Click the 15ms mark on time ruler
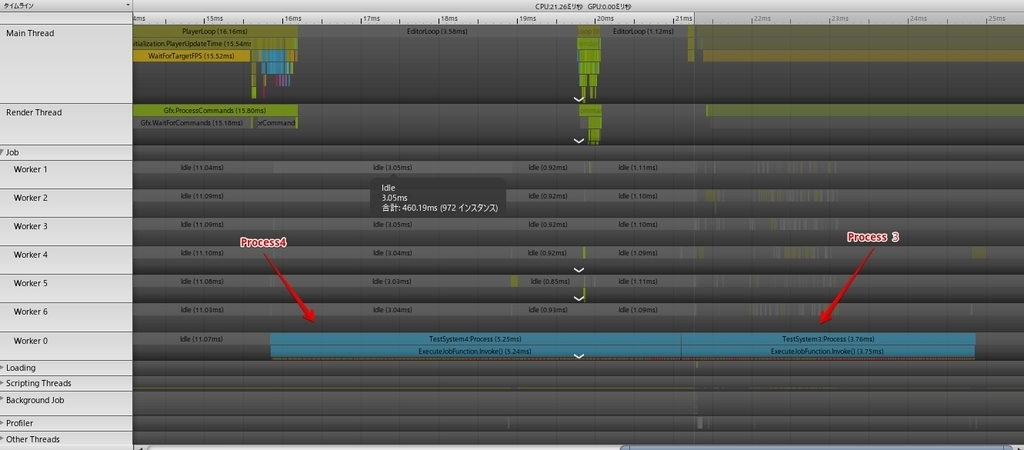The image size is (1024, 450). (x=214, y=18)
